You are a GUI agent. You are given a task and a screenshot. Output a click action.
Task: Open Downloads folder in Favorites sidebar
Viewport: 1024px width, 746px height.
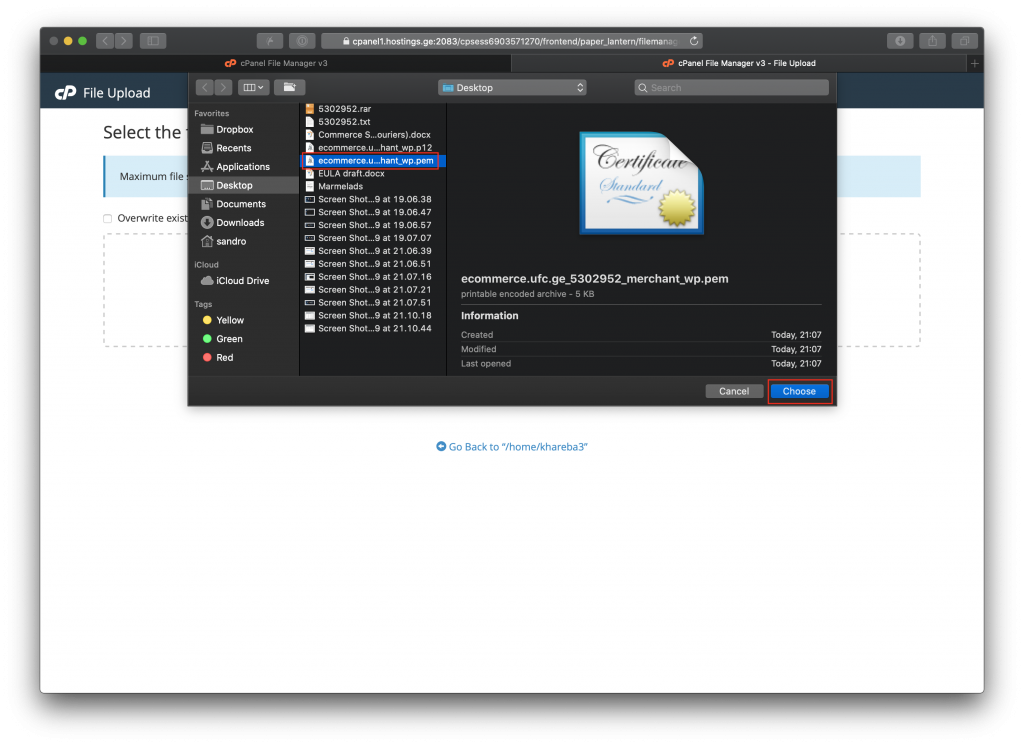(240, 223)
